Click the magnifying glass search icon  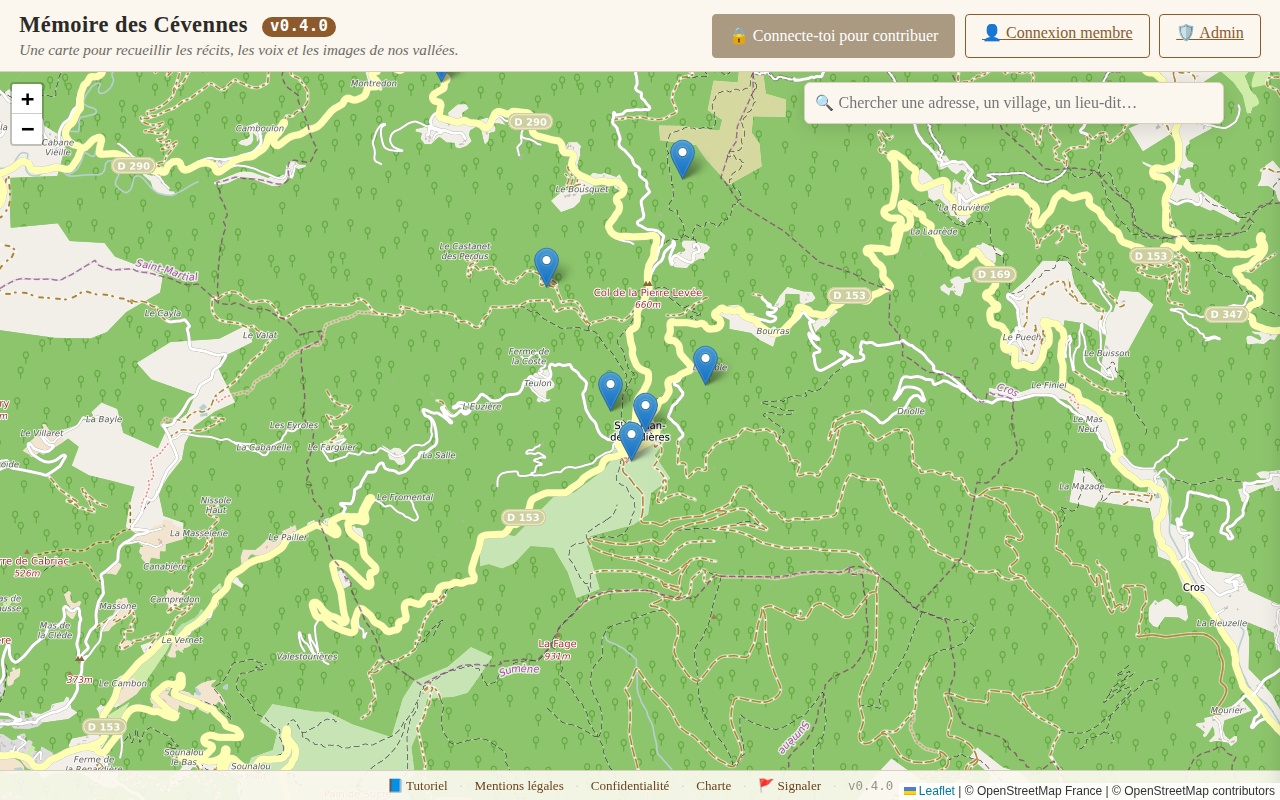pos(824,102)
